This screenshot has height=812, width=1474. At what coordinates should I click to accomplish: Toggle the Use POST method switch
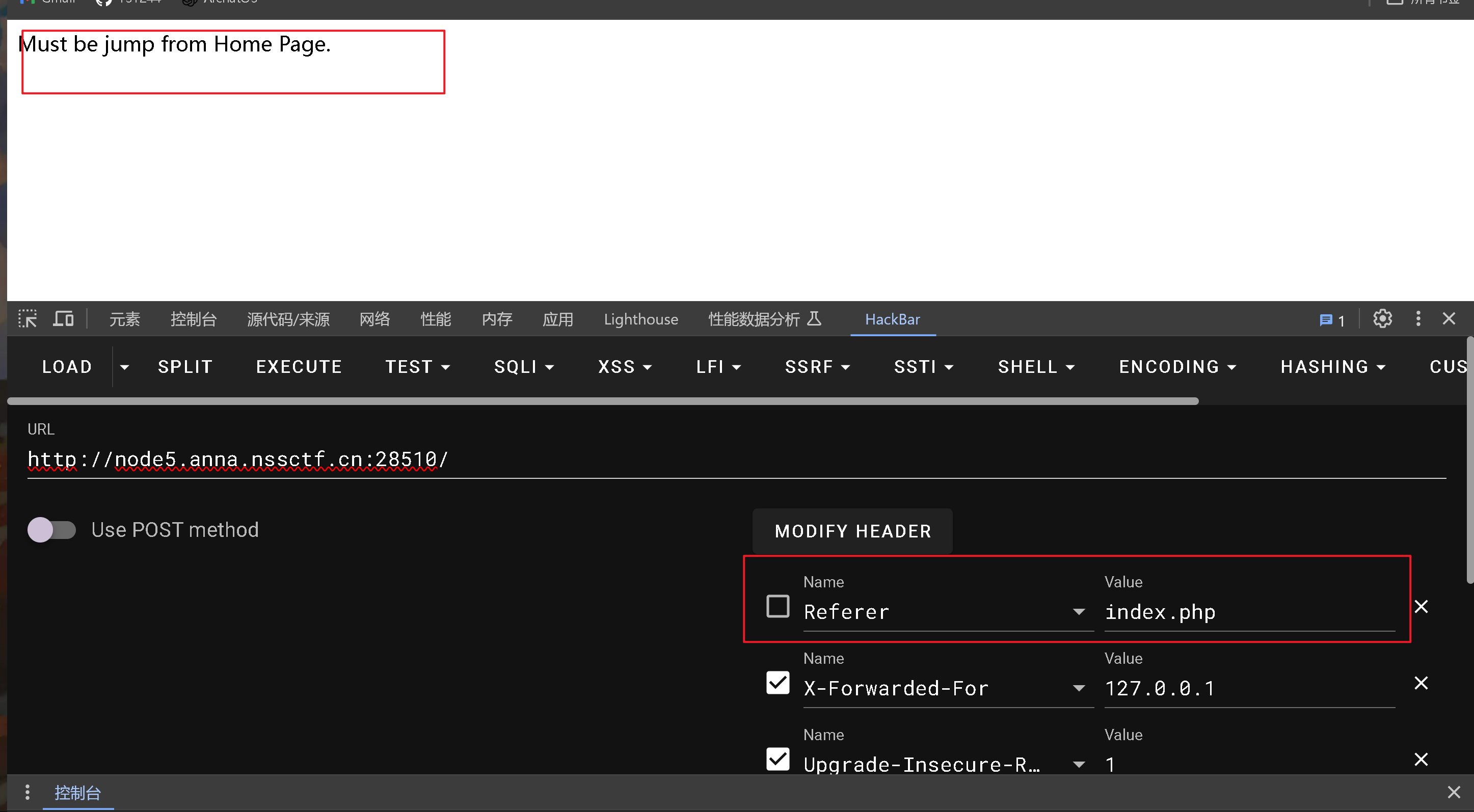click(x=51, y=530)
